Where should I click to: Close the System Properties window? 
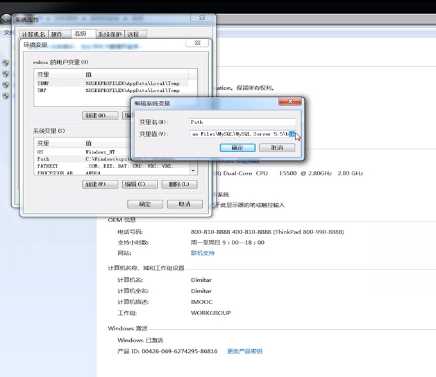point(202,19)
